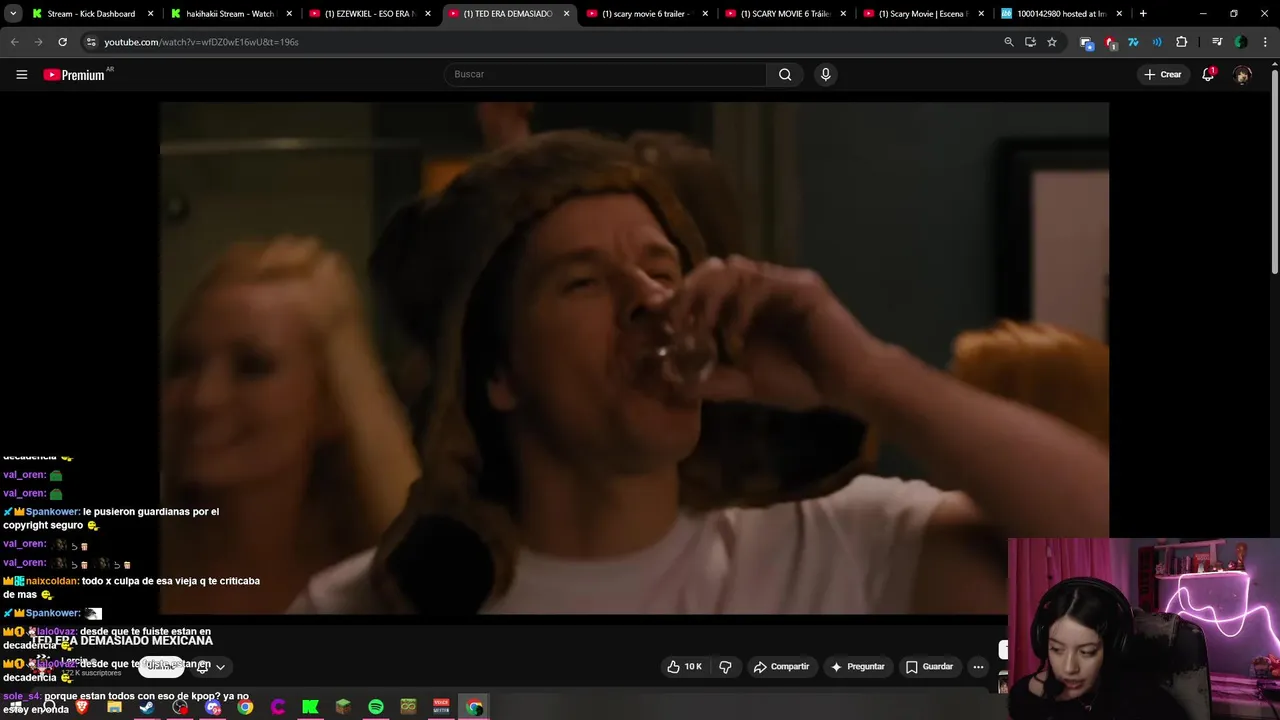Install app icon in address bar
The image size is (1280, 720).
[1030, 42]
